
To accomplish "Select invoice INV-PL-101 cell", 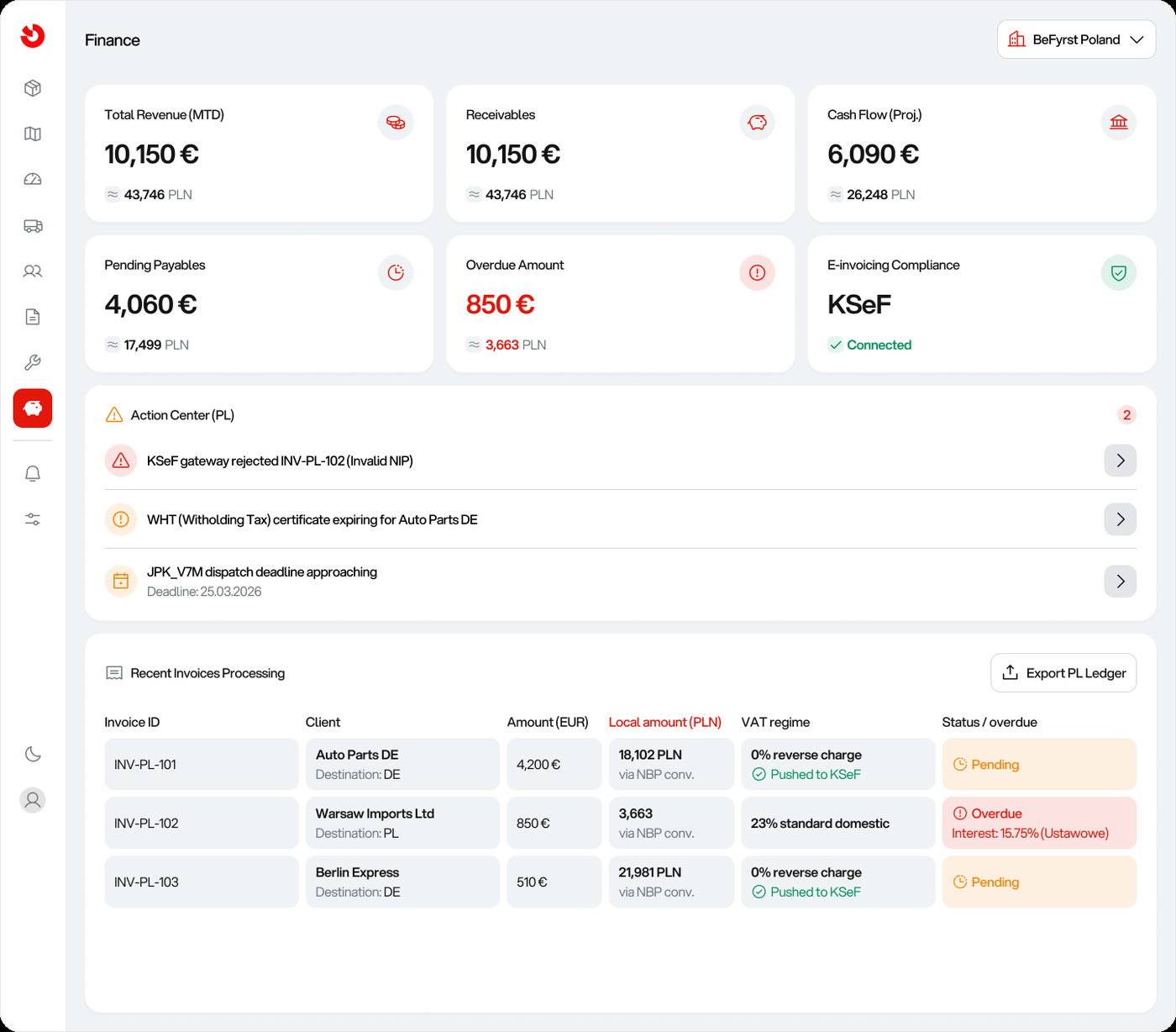I will tap(202, 765).
